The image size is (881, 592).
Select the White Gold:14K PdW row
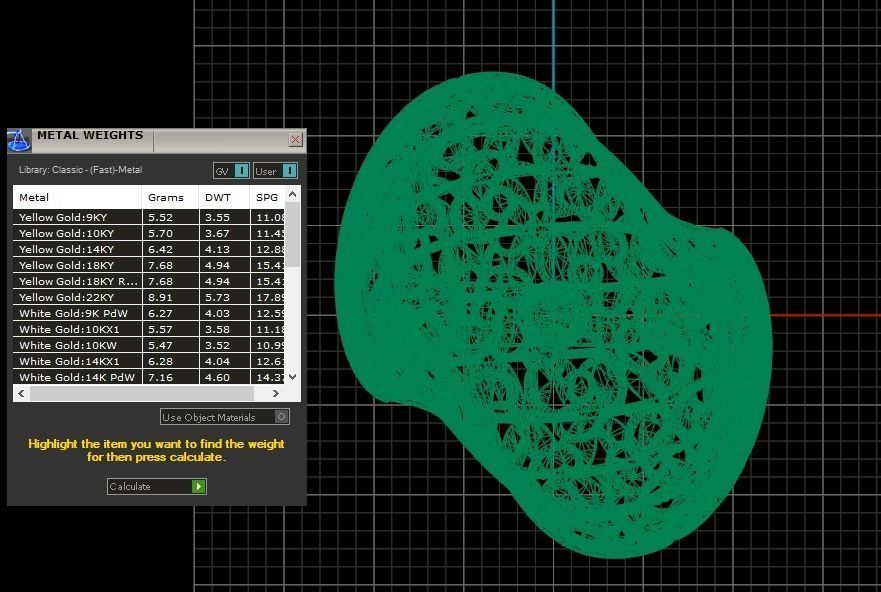(x=148, y=377)
